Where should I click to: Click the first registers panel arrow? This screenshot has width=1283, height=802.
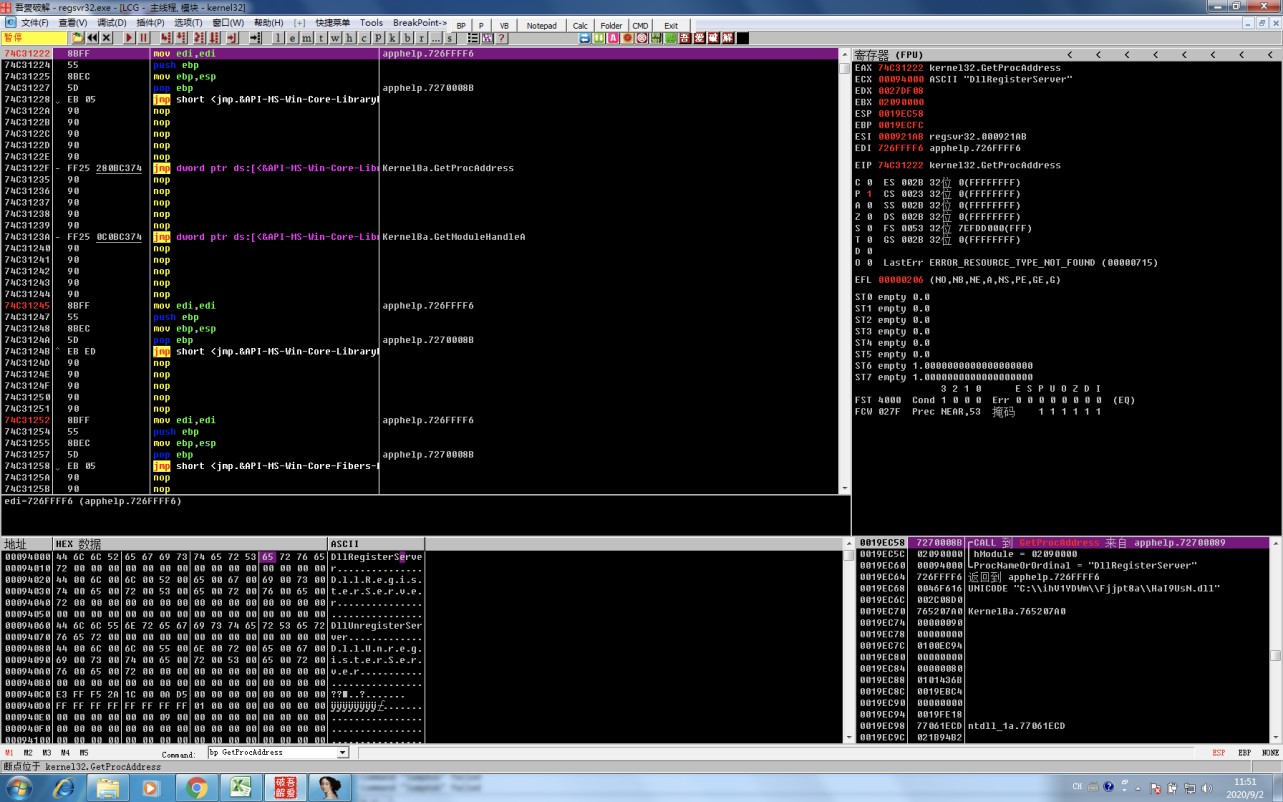[x=1070, y=54]
